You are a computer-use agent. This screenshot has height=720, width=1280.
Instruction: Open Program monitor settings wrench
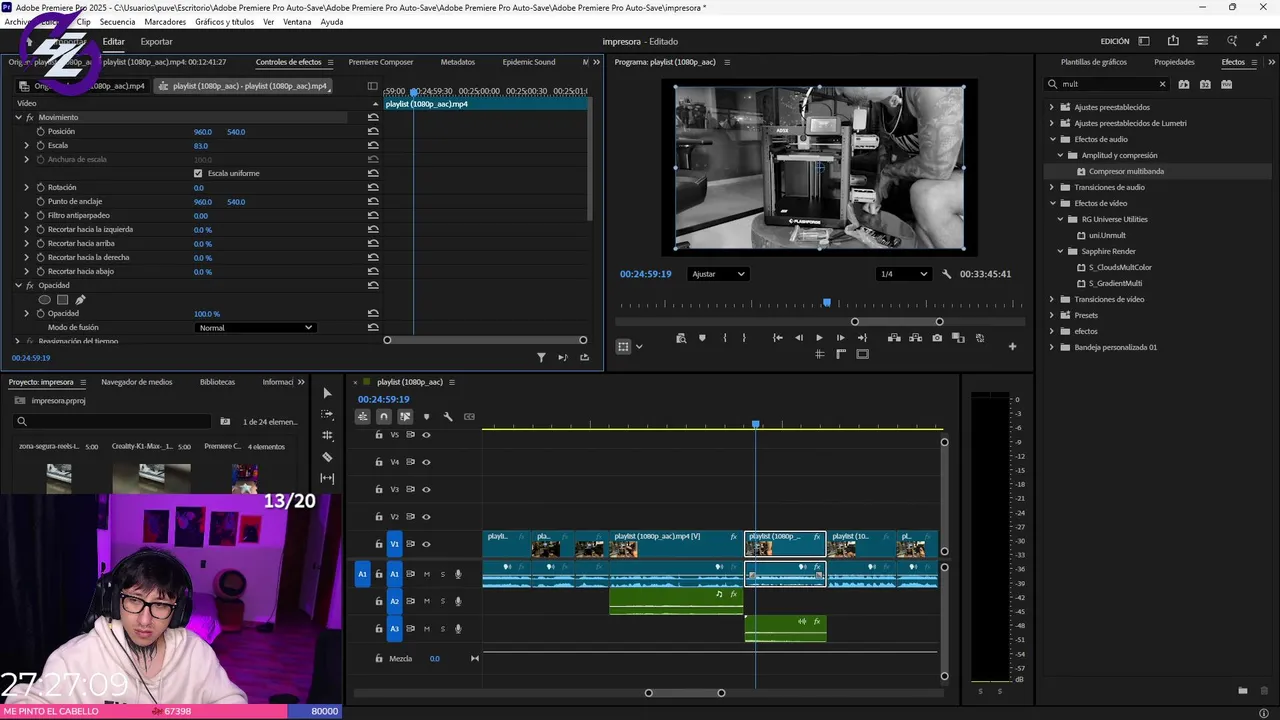tap(947, 274)
